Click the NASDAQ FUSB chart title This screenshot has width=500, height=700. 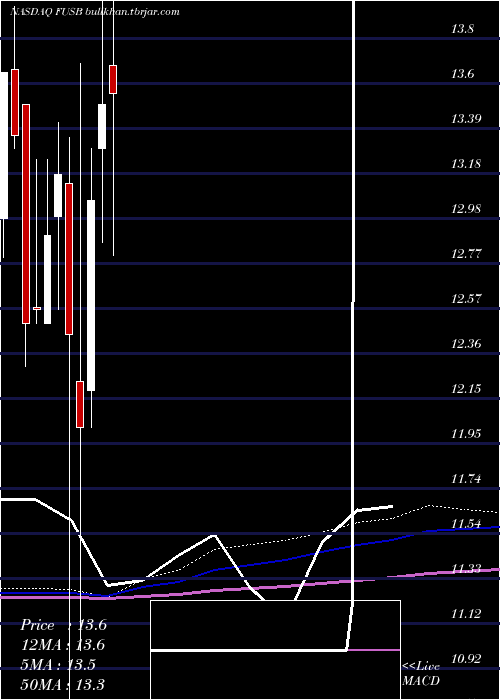95,12
